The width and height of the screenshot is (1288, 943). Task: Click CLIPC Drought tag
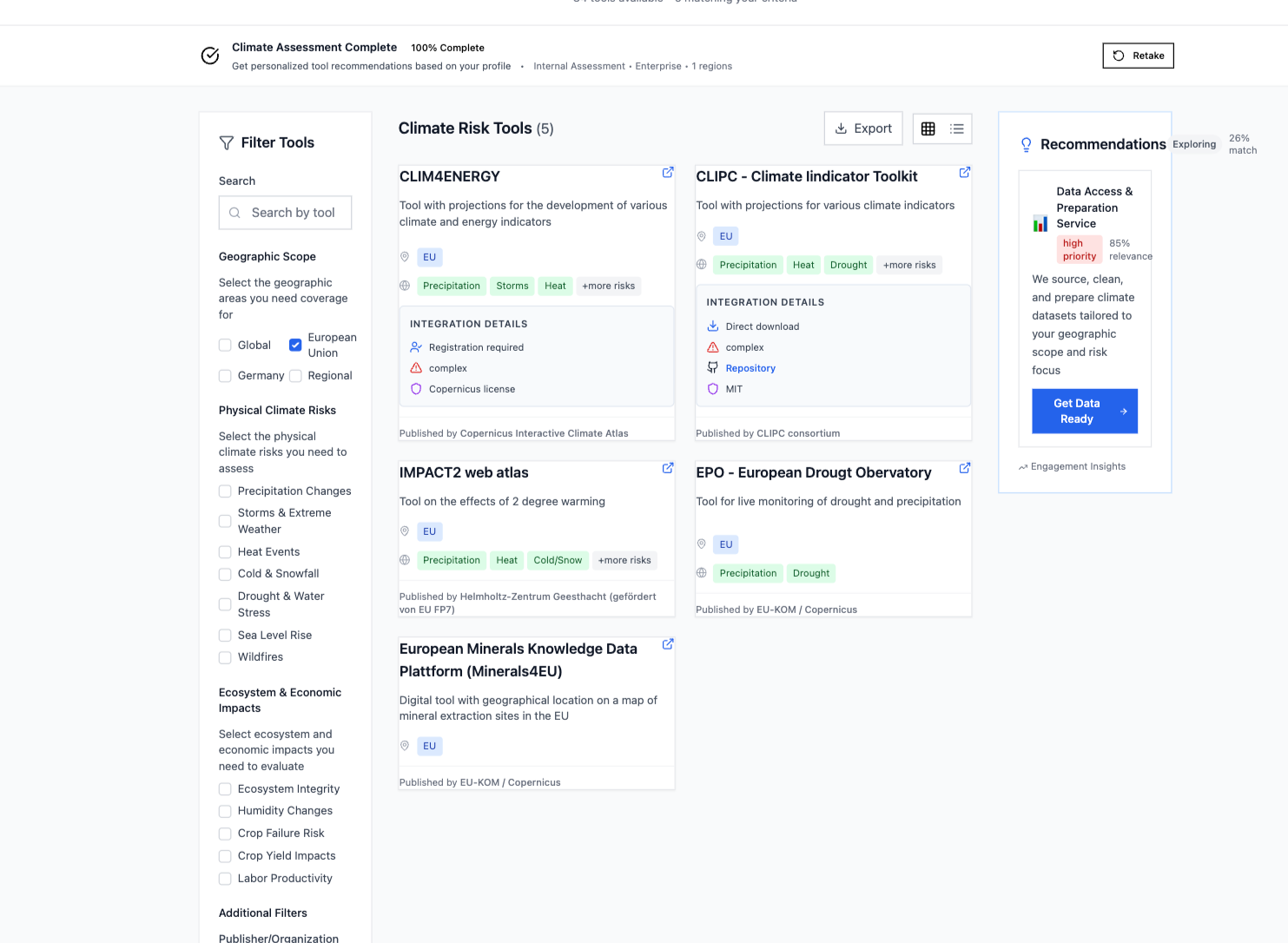click(849, 265)
